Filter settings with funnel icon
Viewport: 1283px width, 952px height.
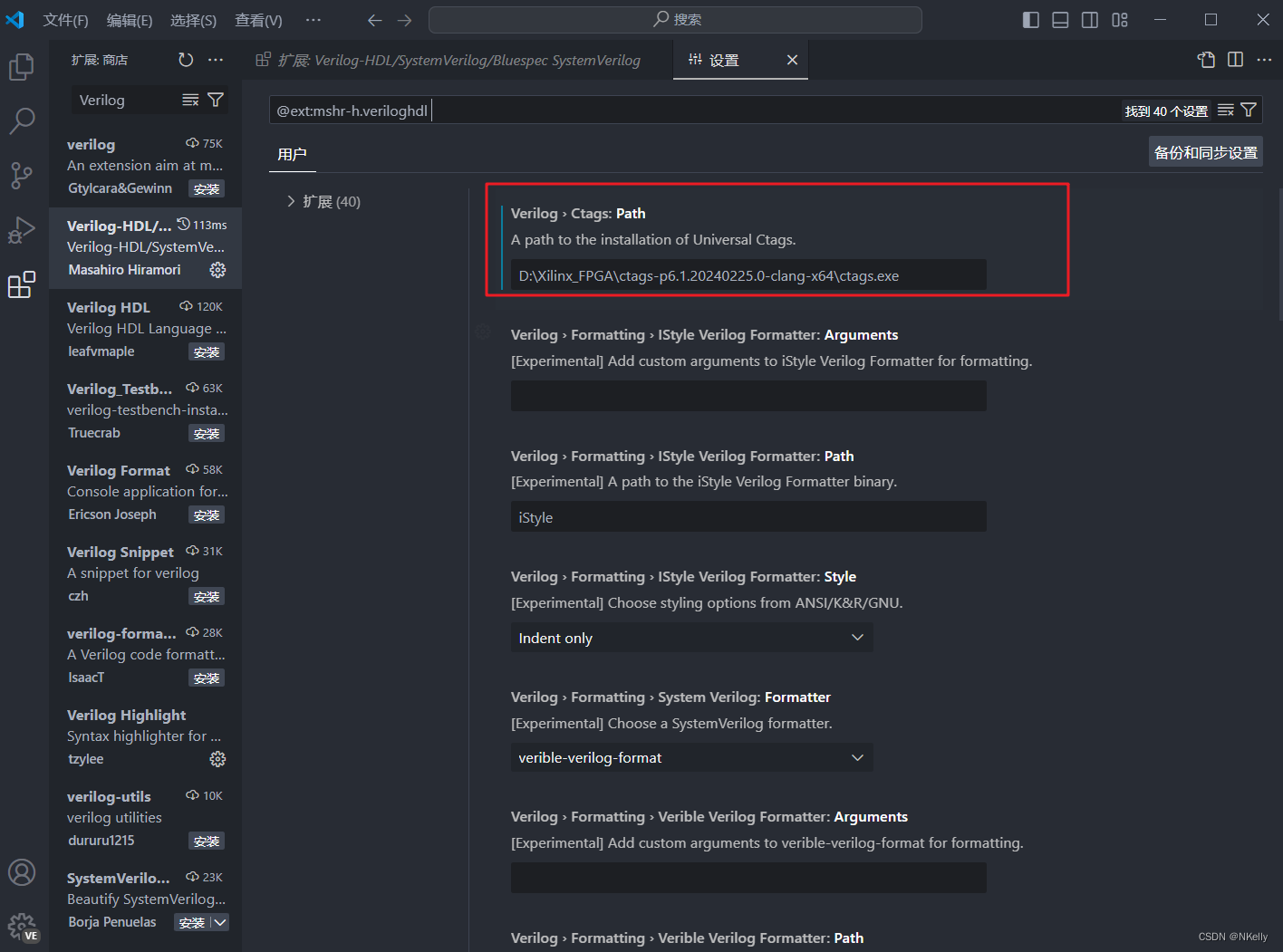point(1249,111)
